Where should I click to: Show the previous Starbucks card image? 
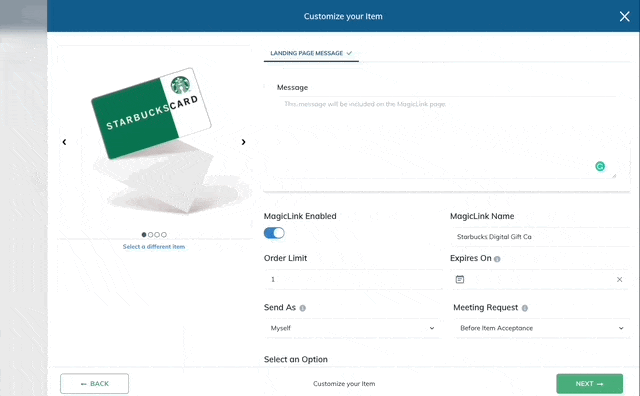coord(64,142)
